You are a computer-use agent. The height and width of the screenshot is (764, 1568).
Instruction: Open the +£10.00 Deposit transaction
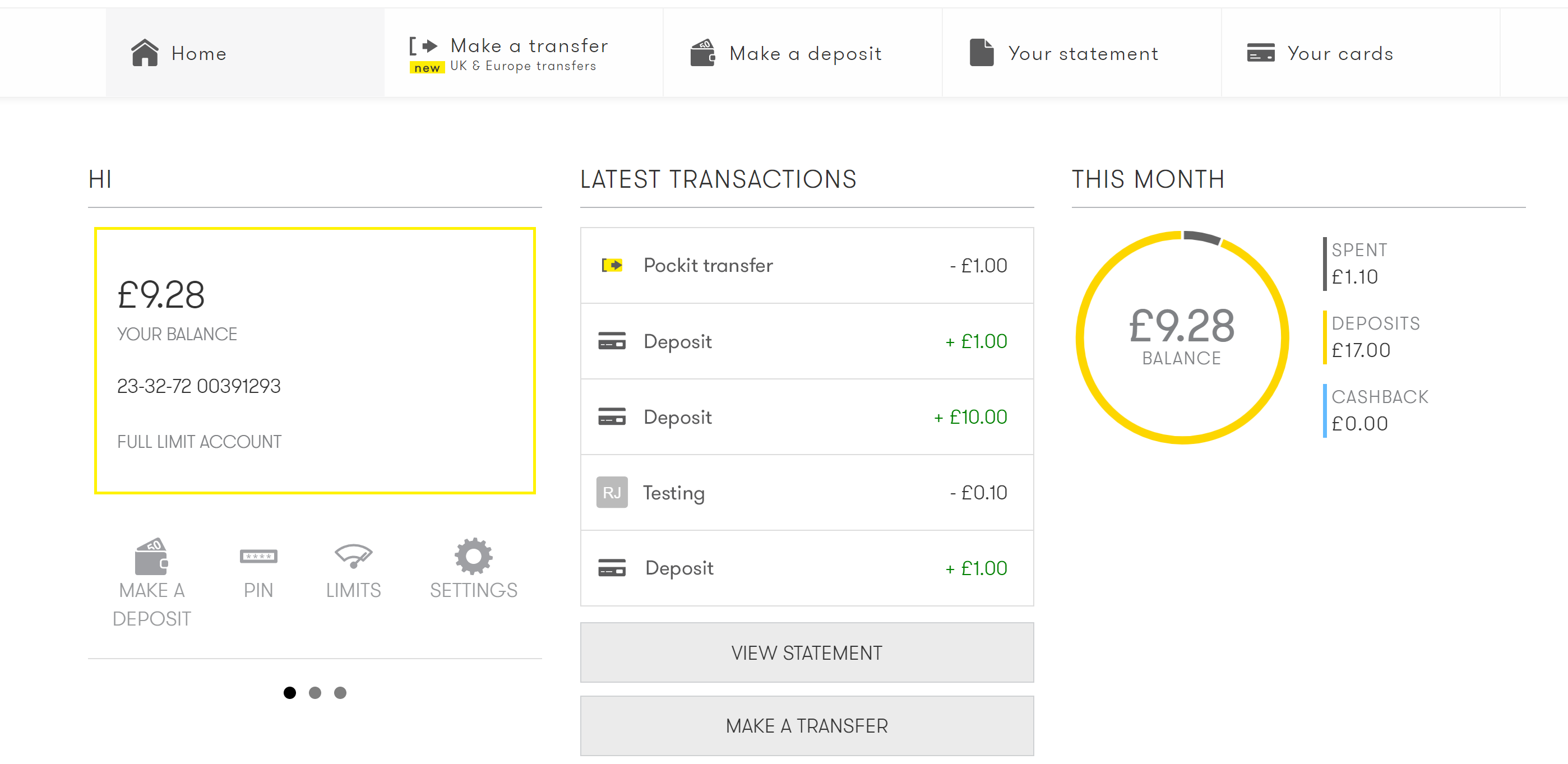click(x=806, y=417)
